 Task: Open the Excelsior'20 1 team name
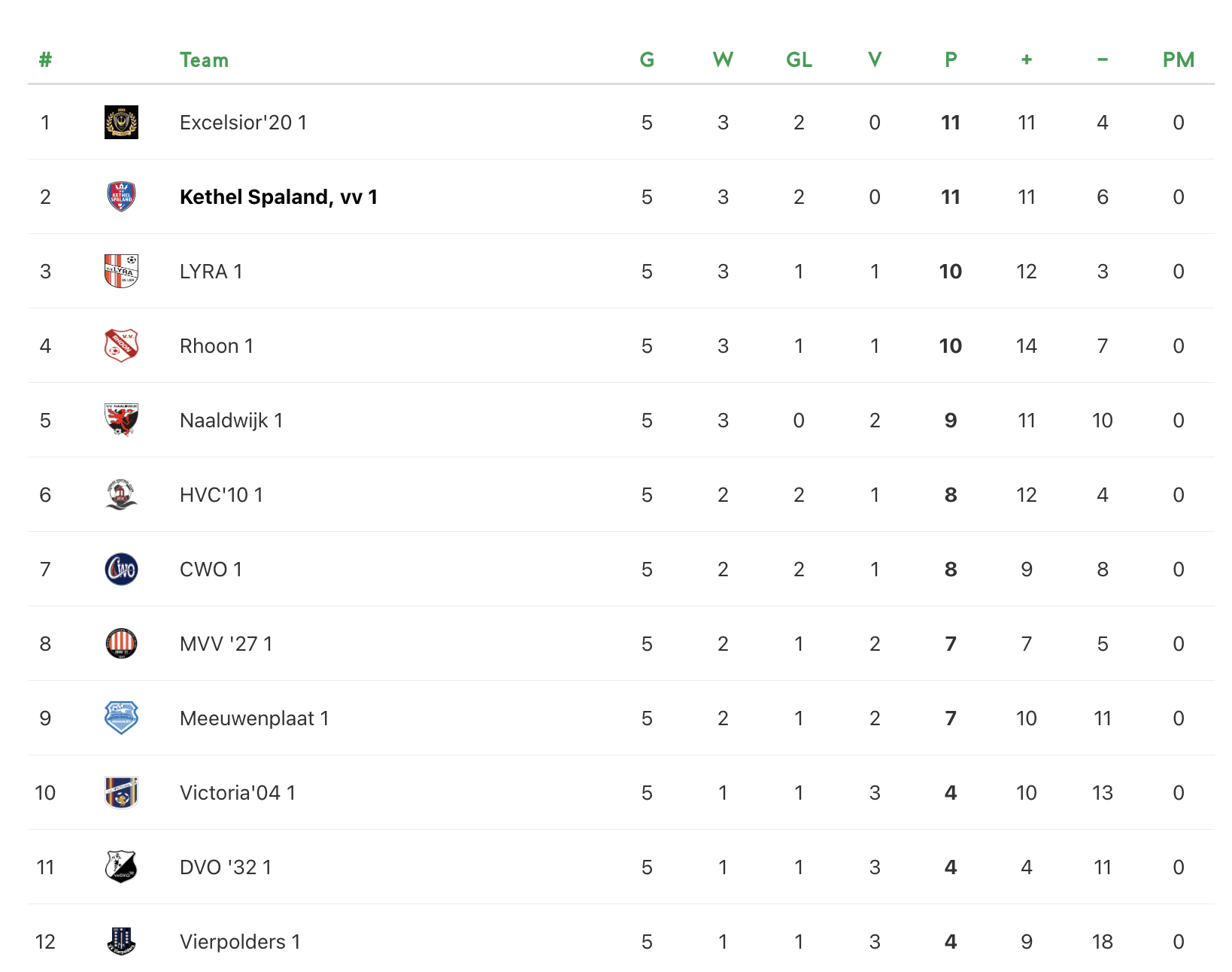243,123
